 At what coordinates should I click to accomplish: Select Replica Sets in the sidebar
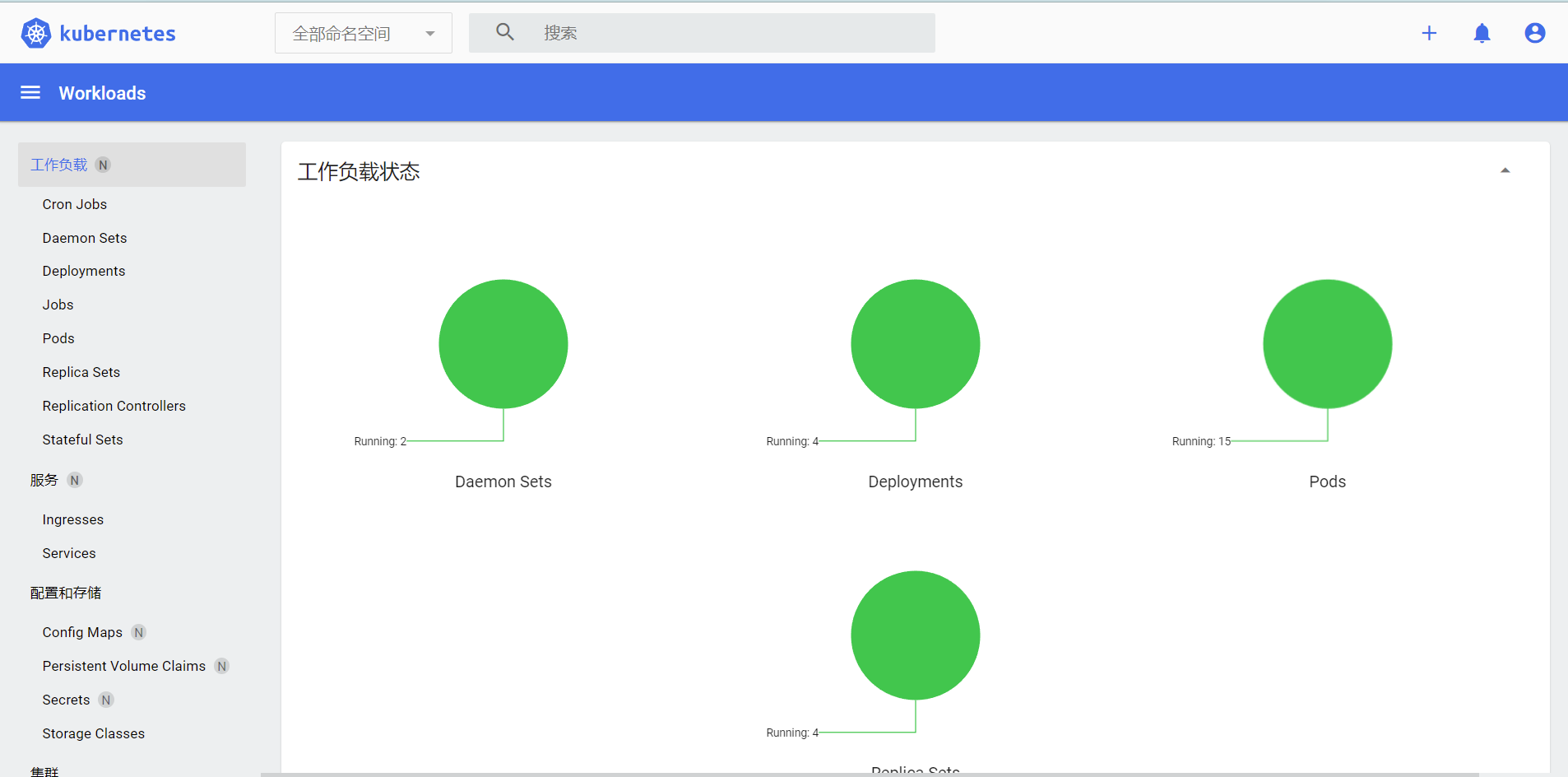[81, 371]
